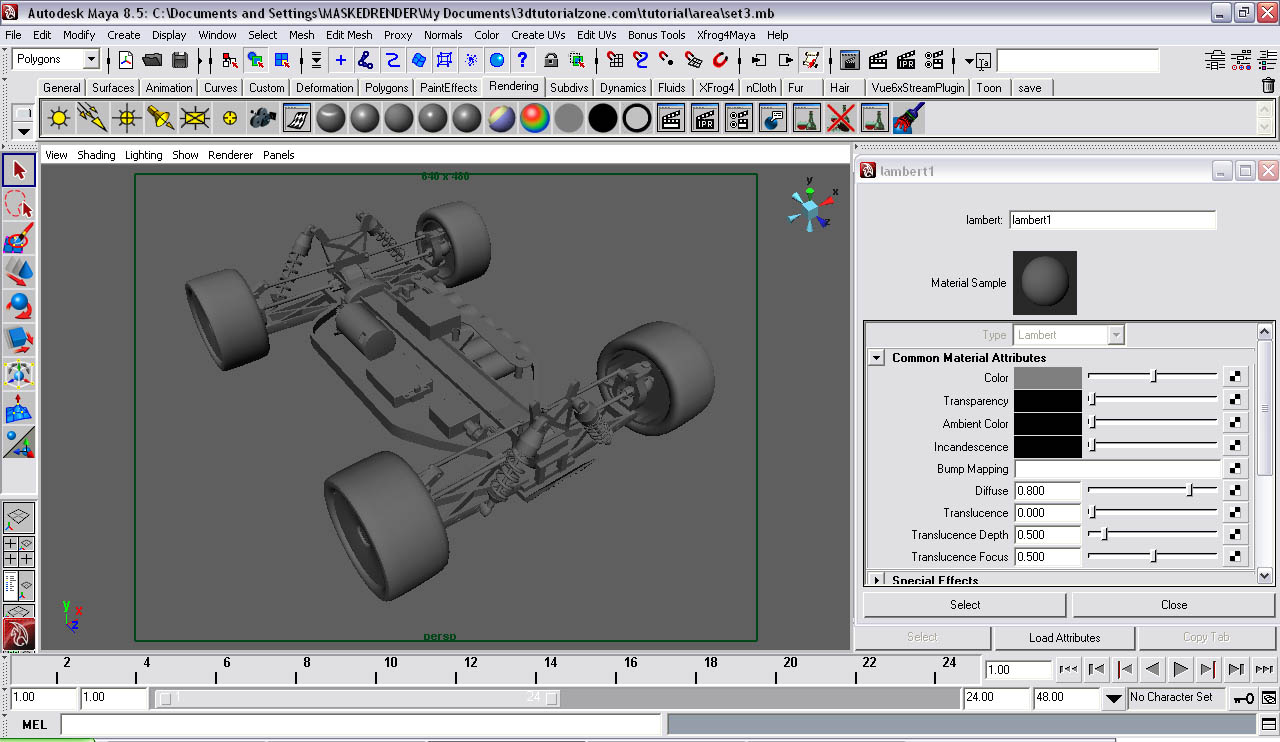
Task: Click the single perspective view layout icon
Action: click(x=19, y=518)
